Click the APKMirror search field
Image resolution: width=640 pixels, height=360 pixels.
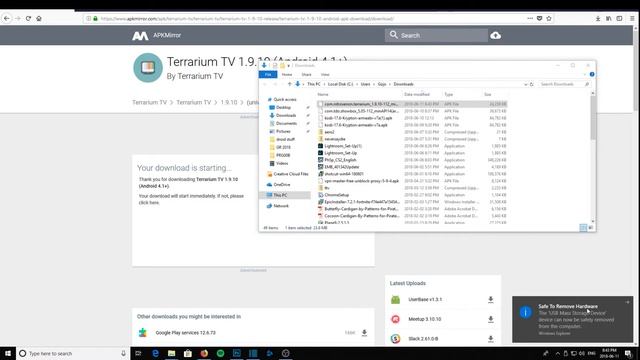click(x=436, y=36)
